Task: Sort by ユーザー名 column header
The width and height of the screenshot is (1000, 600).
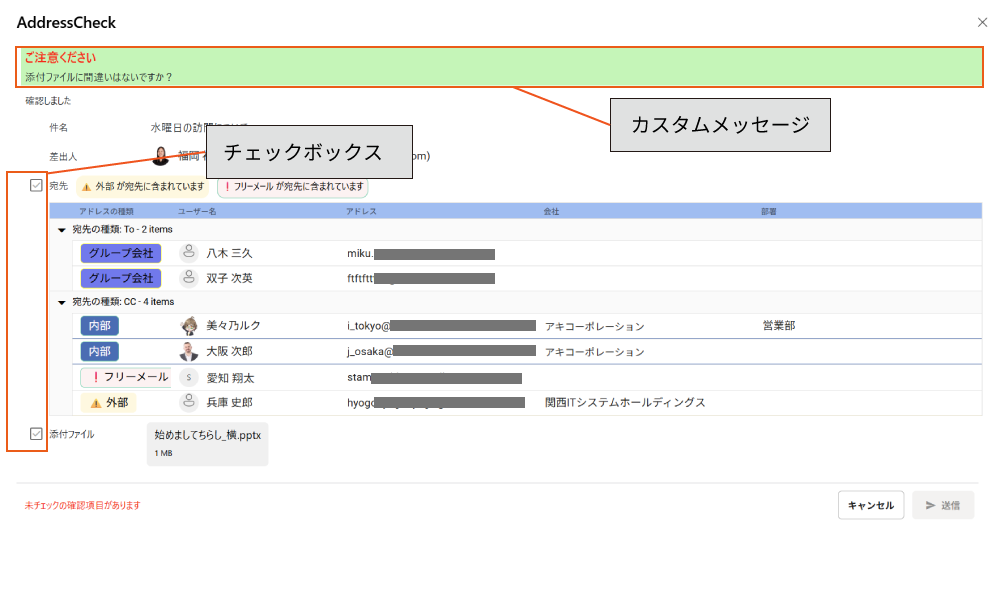Action: point(197,212)
